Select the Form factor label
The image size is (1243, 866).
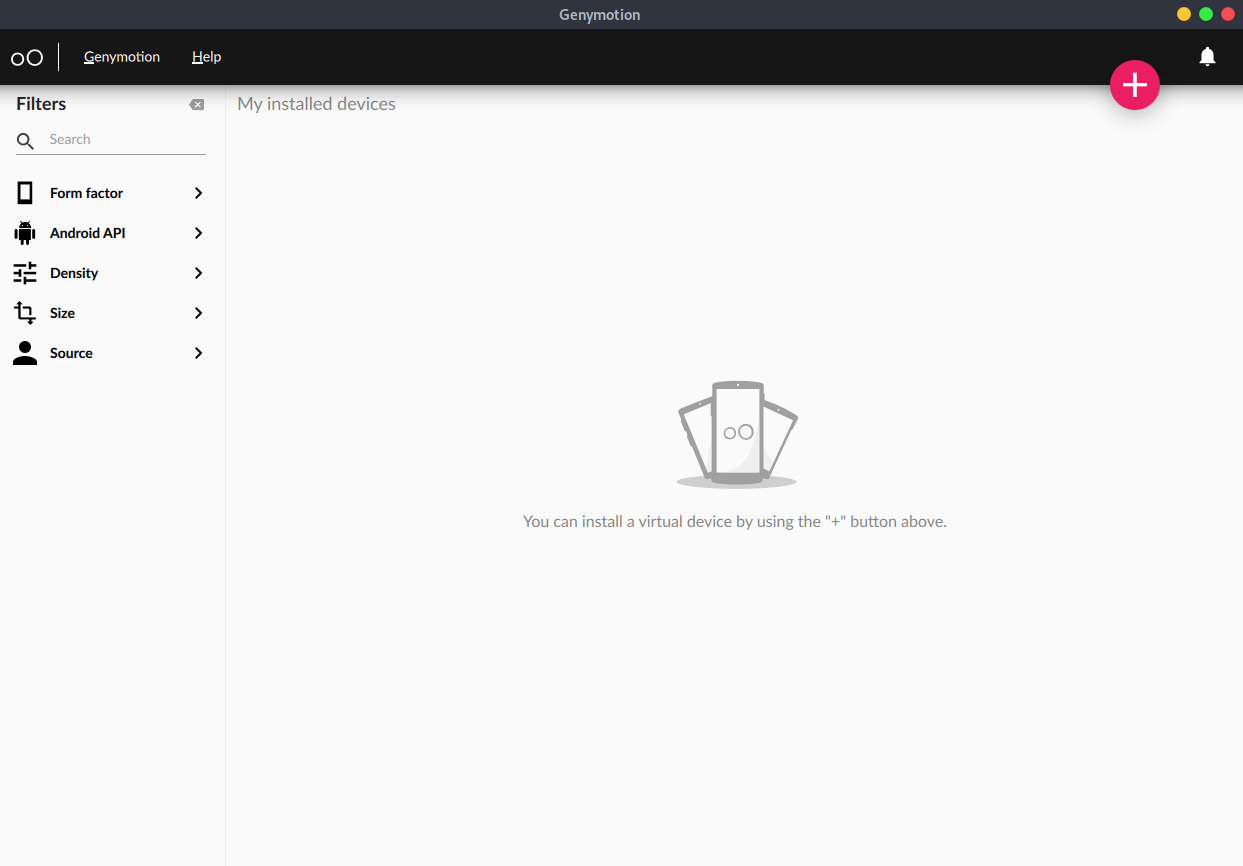[86, 193]
